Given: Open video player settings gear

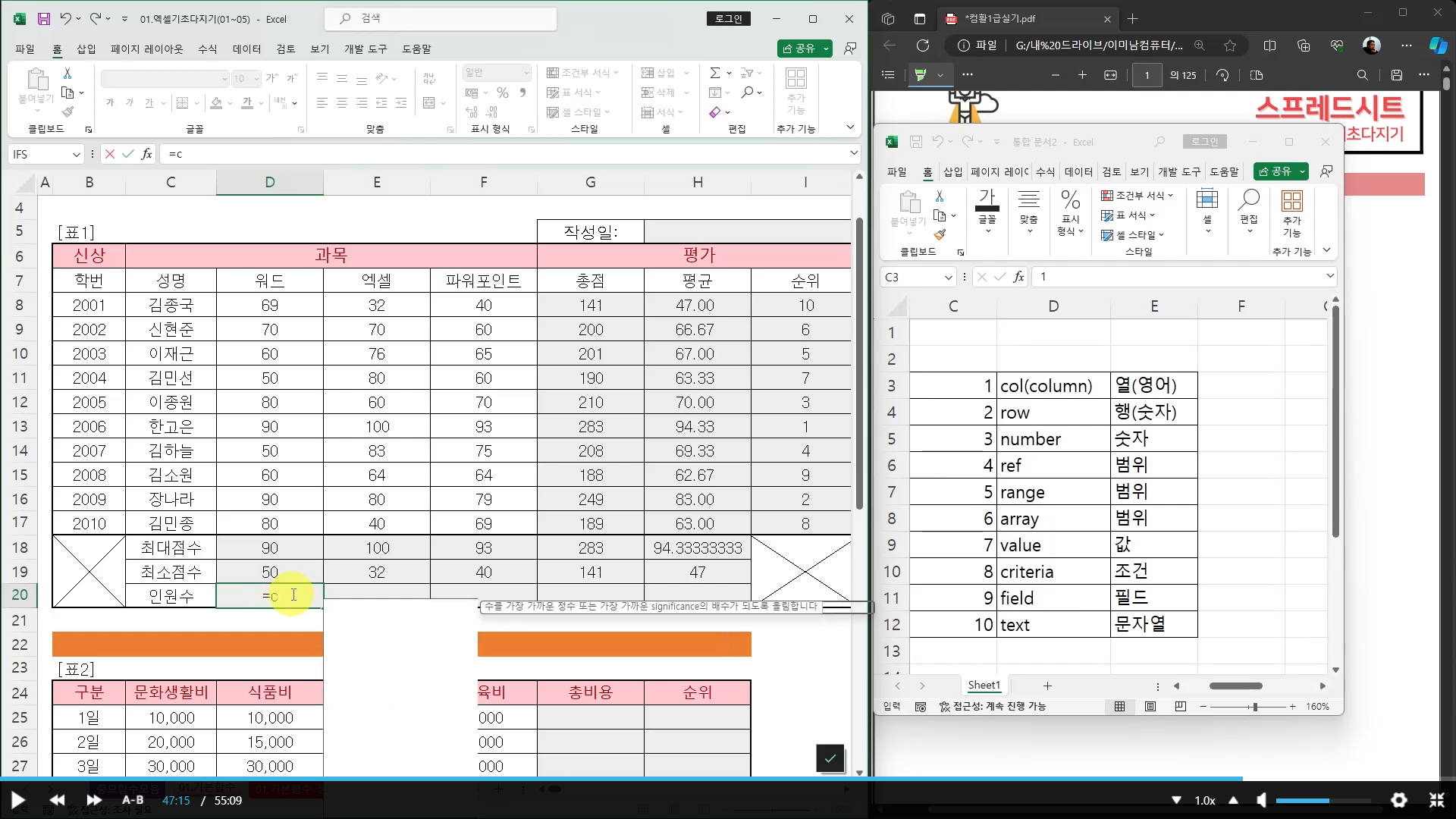Looking at the screenshot, I should (1399, 800).
